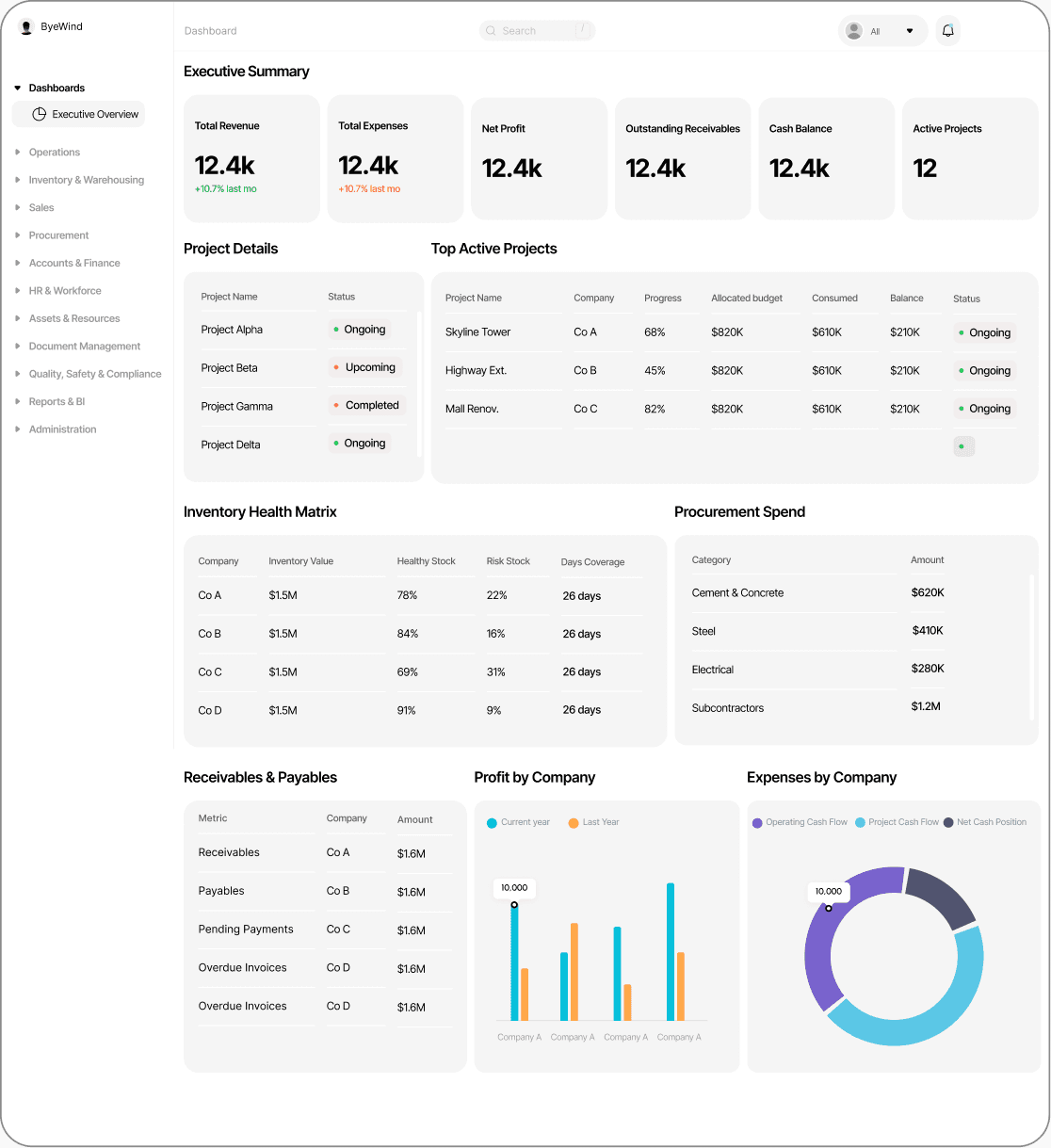Open the All user dropdown arrow
Viewport: 1051px width, 1148px height.
pyautogui.click(x=910, y=31)
